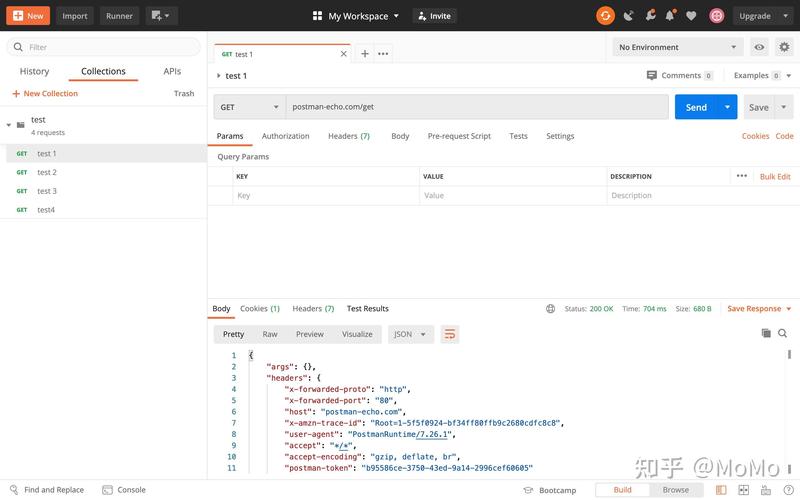
Task: Open the request Body tab
Action: coord(400,136)
